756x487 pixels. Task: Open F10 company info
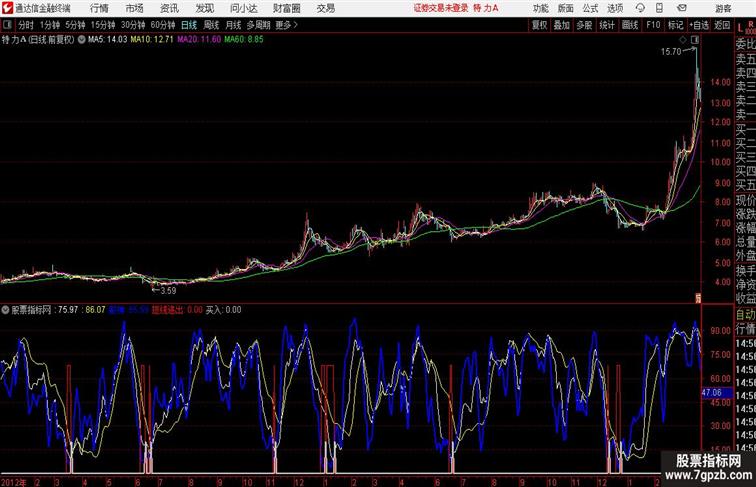pyautogui.click(x=653, y=25)
